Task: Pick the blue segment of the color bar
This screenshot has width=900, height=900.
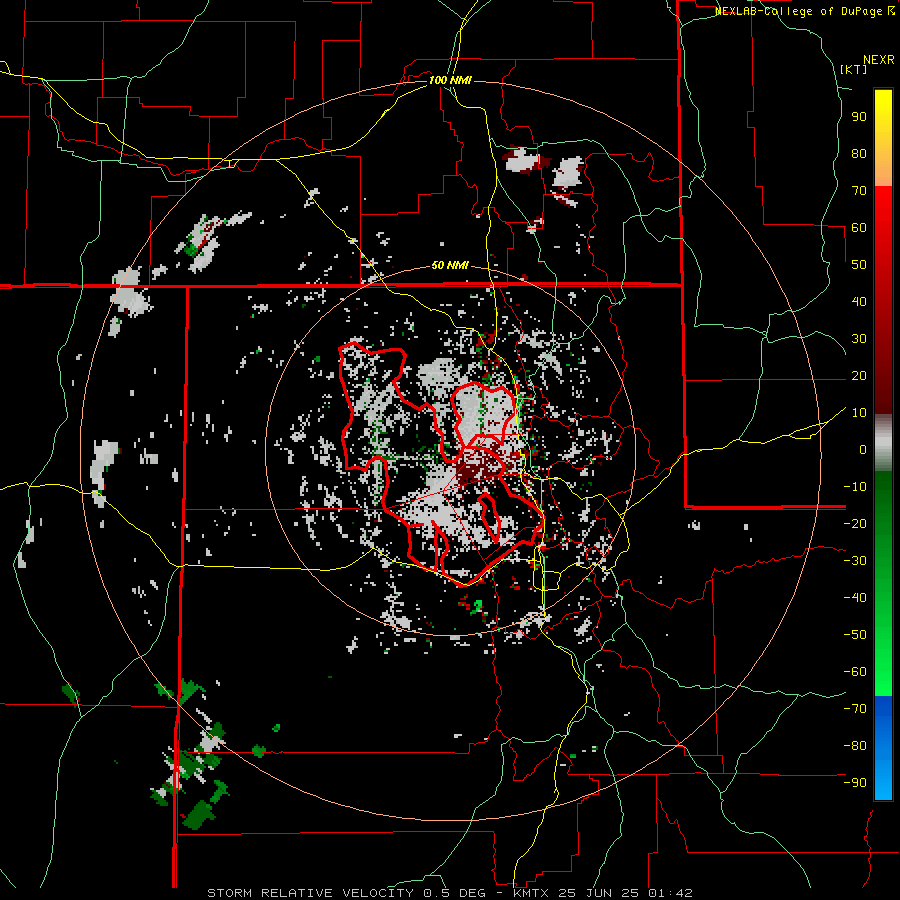Action: pos(883,747)
